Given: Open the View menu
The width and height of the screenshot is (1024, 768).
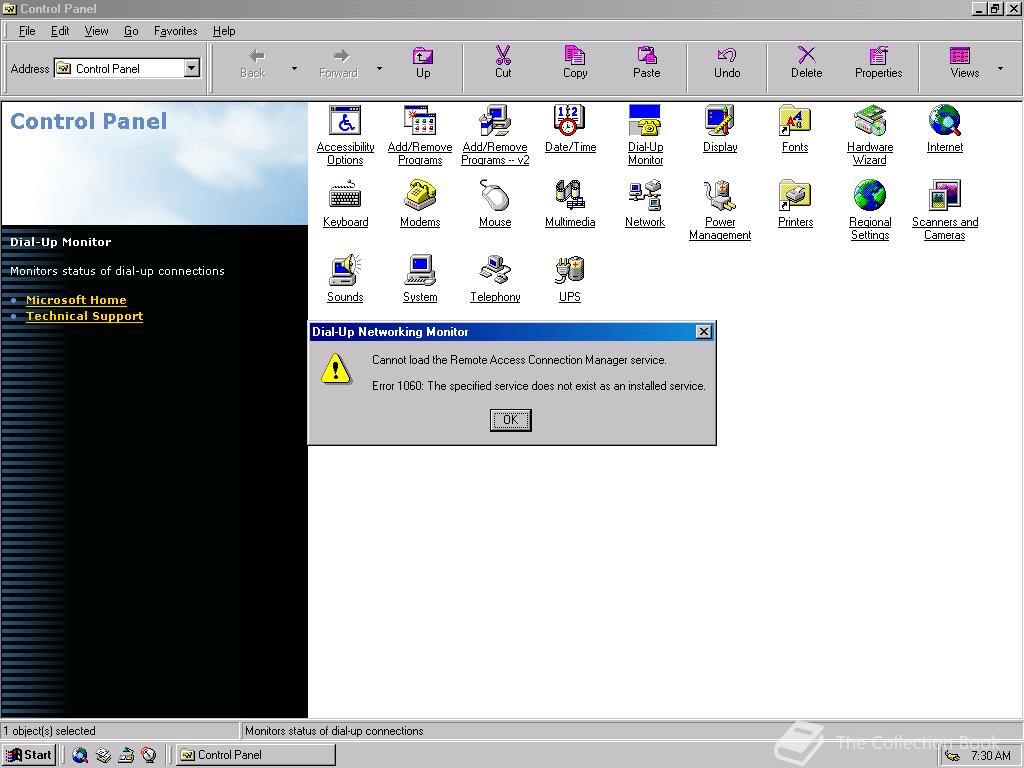Looking at the screenshot, I should pos(96,31).
